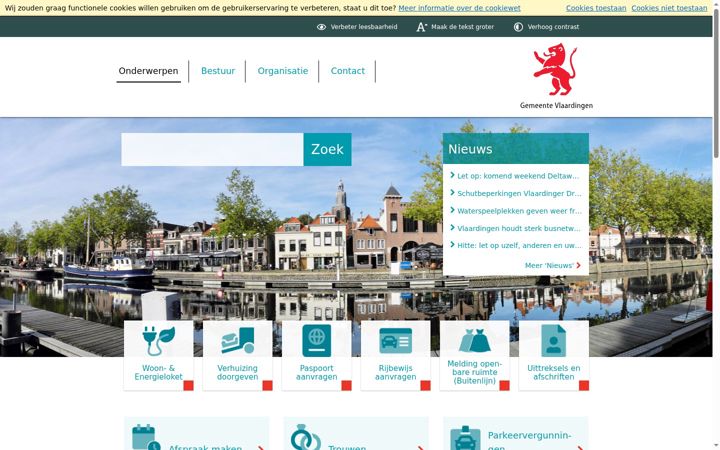This screenshot has height=450, width=720.
Task: Click 'Melding openbare ruimte (Buitenlijn)' label
Action: 474,372
